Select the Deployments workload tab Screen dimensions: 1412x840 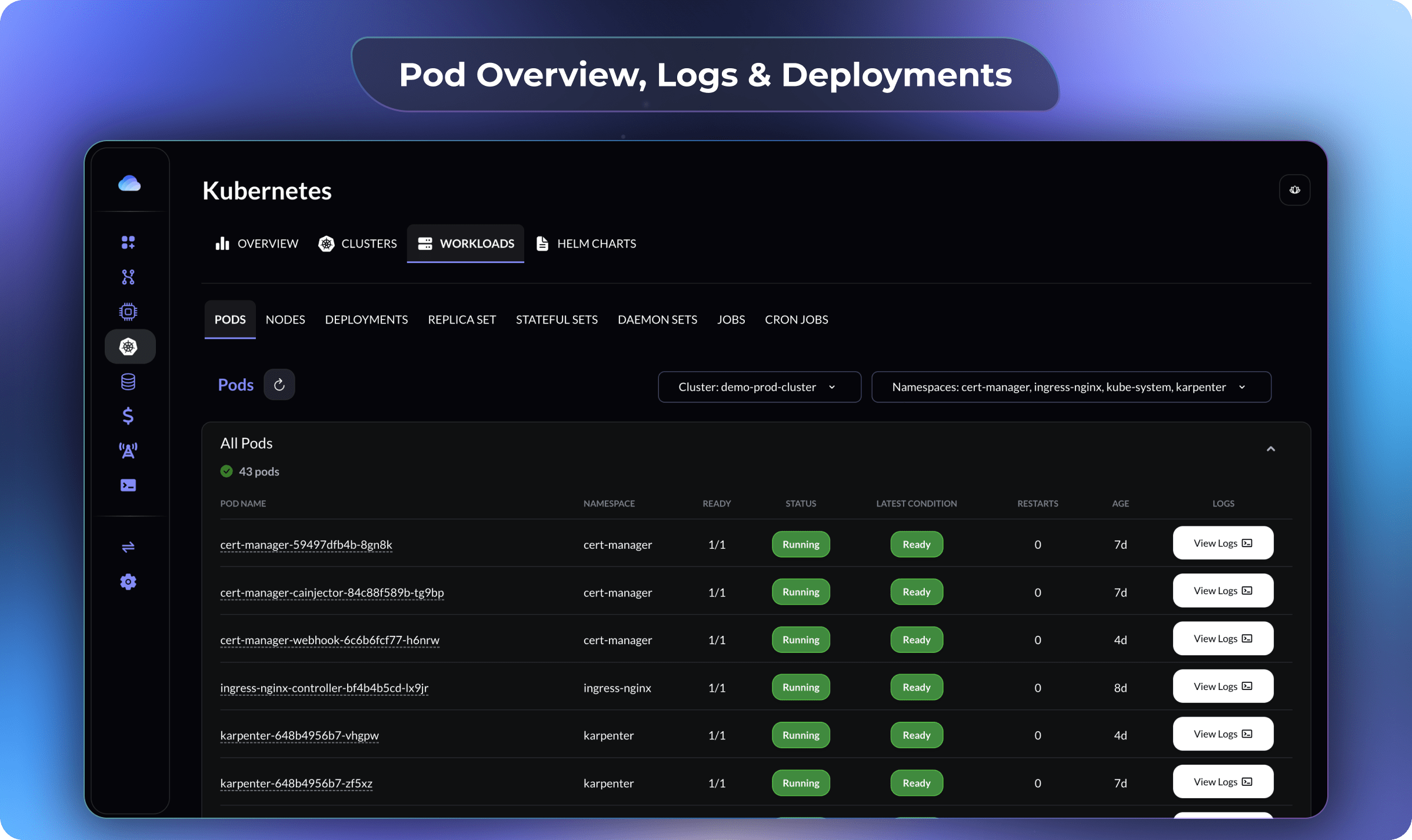click(x=366, y=319)
